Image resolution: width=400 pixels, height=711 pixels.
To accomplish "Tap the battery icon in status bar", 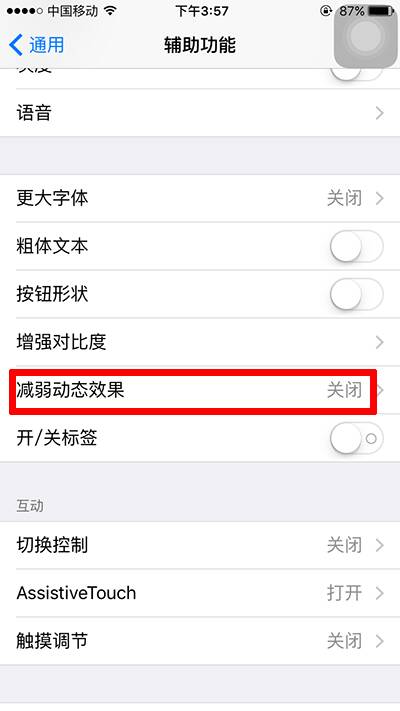I will pyautogui.click(x=381, y=10).
